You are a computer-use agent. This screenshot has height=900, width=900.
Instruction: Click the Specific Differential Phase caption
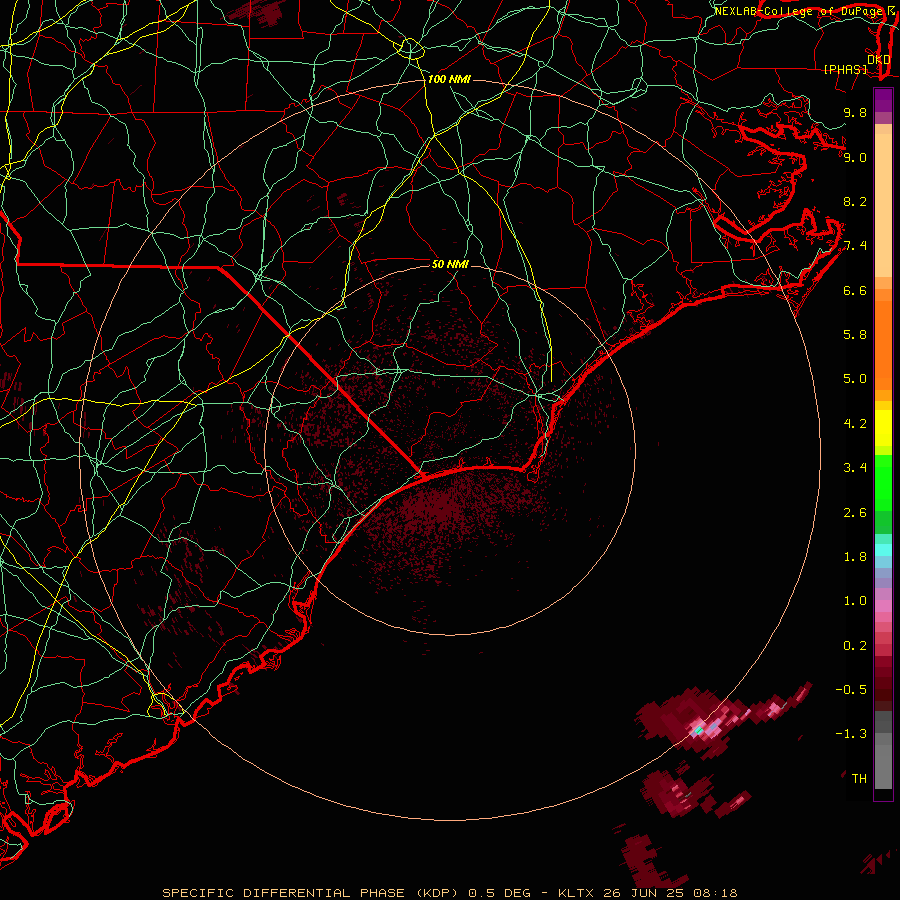[x=449, y=893]
